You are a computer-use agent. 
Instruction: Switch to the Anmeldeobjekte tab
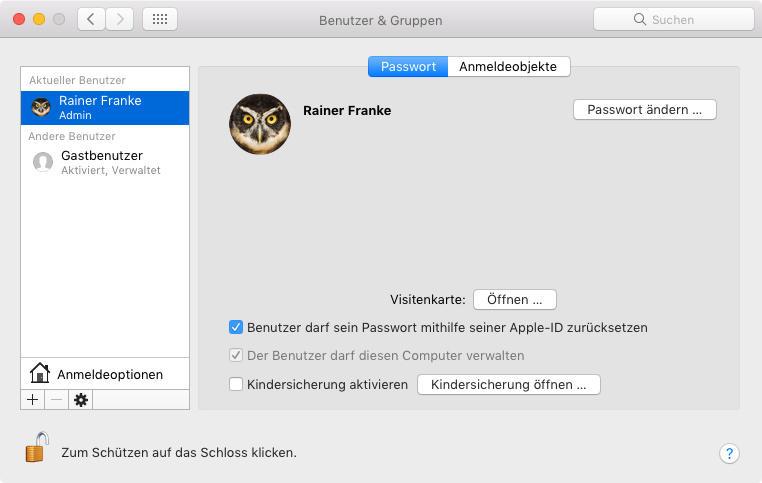click(x=508, y=67)
